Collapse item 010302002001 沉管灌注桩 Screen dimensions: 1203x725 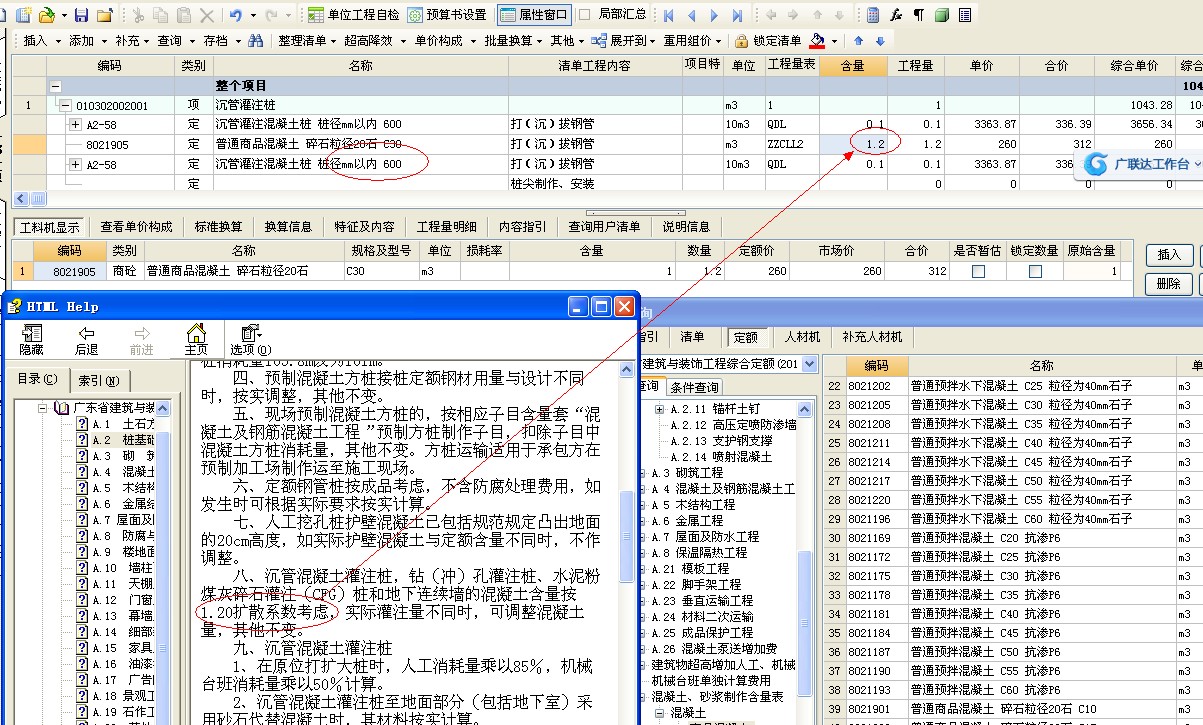pos(65,105)
